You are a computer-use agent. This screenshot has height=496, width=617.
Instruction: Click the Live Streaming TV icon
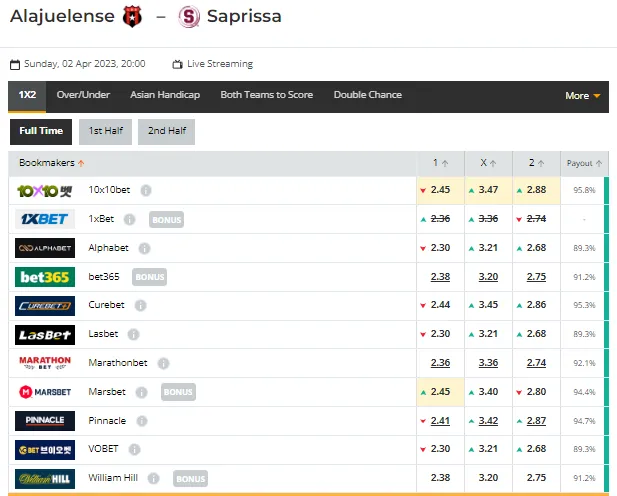pyautogui.click(x=177, y=64)
